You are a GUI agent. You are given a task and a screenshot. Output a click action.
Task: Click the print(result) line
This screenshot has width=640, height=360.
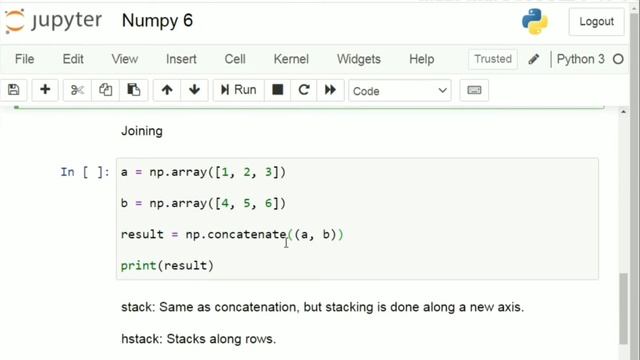click(x=167, y=265)
